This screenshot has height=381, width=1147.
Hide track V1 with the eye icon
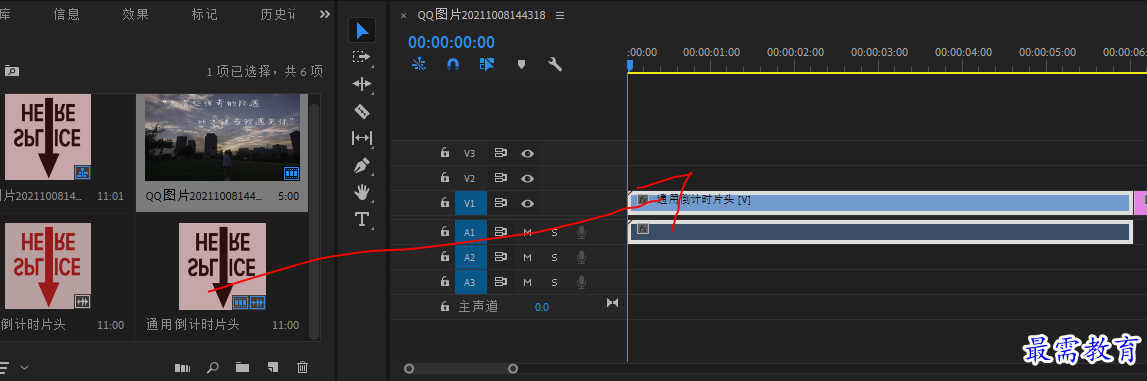(x=527, y=203)
